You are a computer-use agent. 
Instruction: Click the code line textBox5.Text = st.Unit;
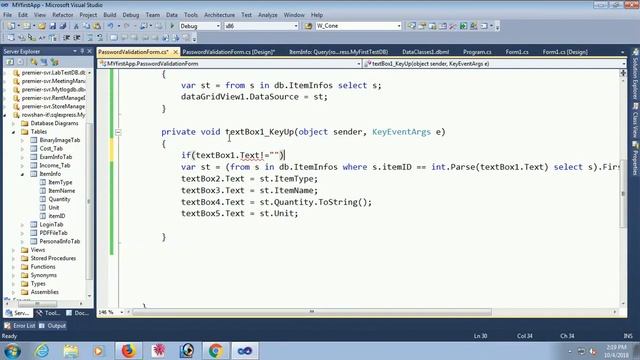coord(240,213)
